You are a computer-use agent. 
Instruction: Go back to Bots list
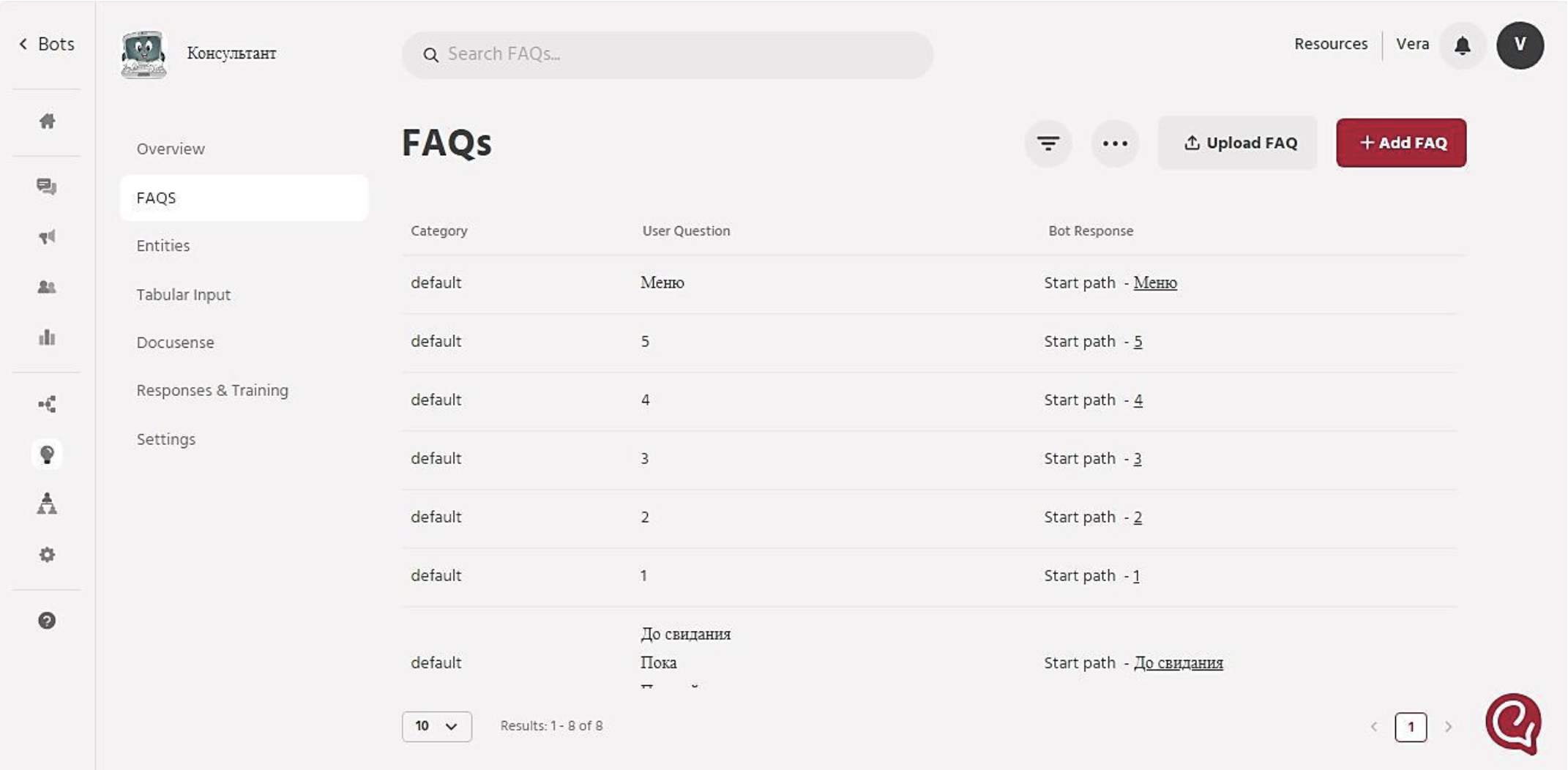pos(47,45)
